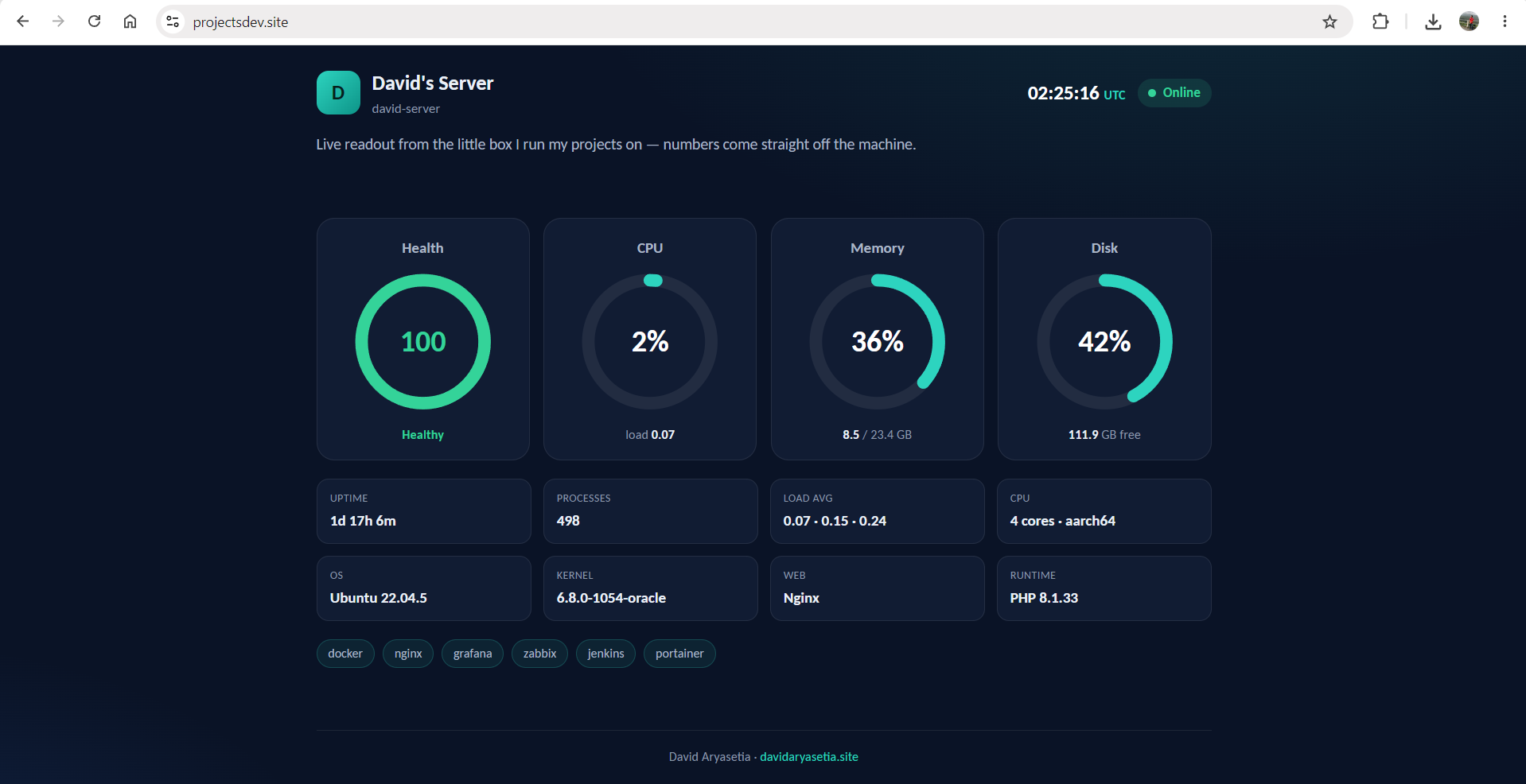Select the grafana tag
Viewport: 1526px width, 784px height.
tap(473, 654)
